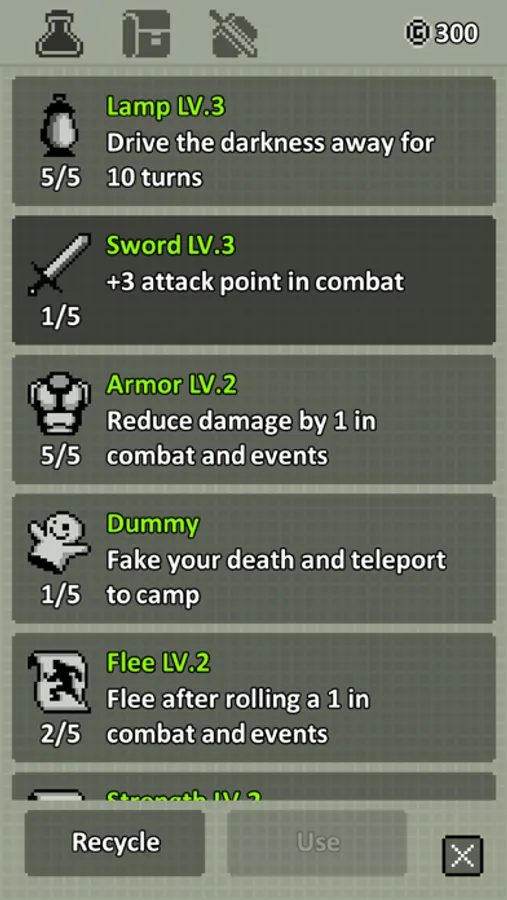The height and width of the screenshot is (900, 507).
Task: Close the inventory with the X button
Action: (x=463, y=856)
